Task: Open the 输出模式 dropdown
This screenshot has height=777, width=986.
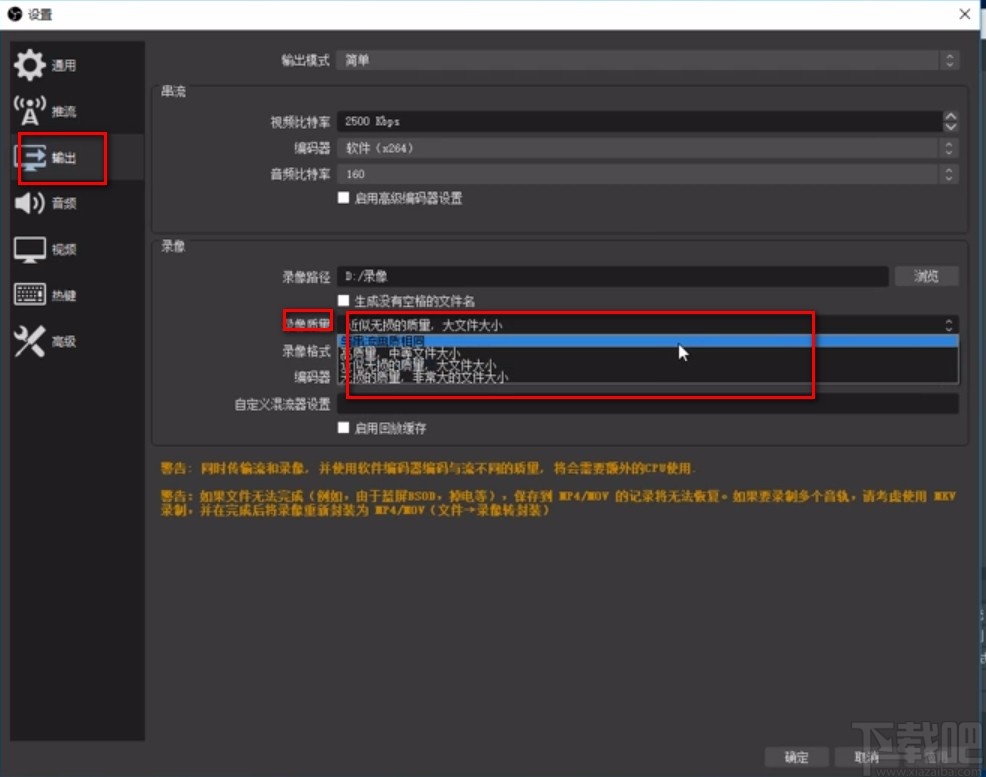Action: [x=645, y=60]
